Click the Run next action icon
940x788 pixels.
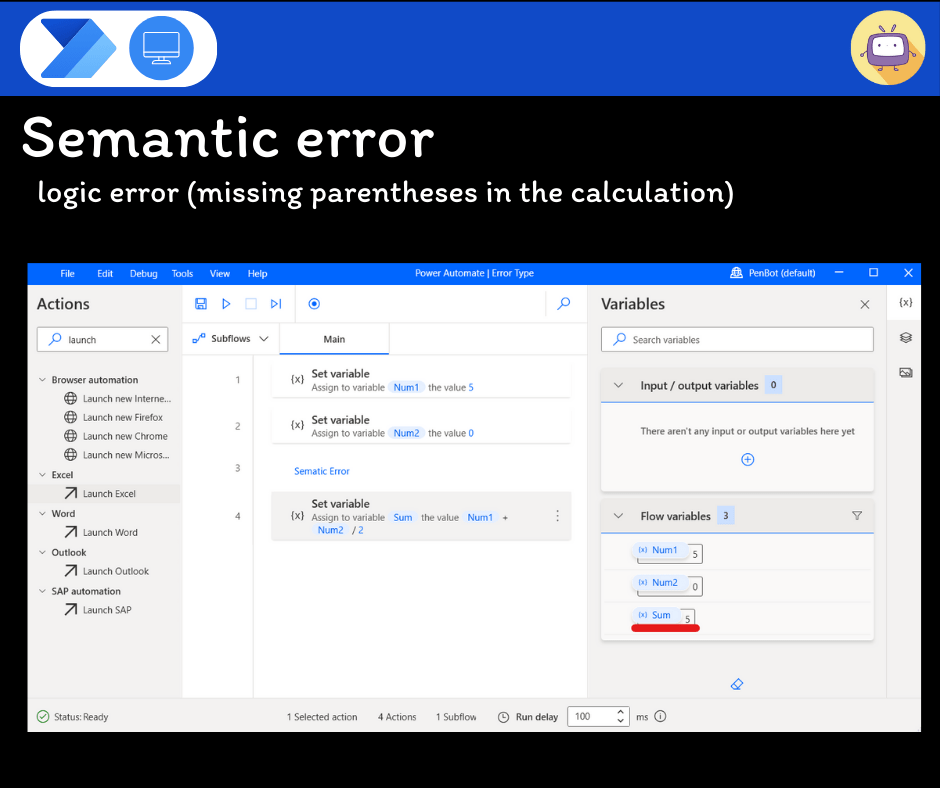[276, 304]
